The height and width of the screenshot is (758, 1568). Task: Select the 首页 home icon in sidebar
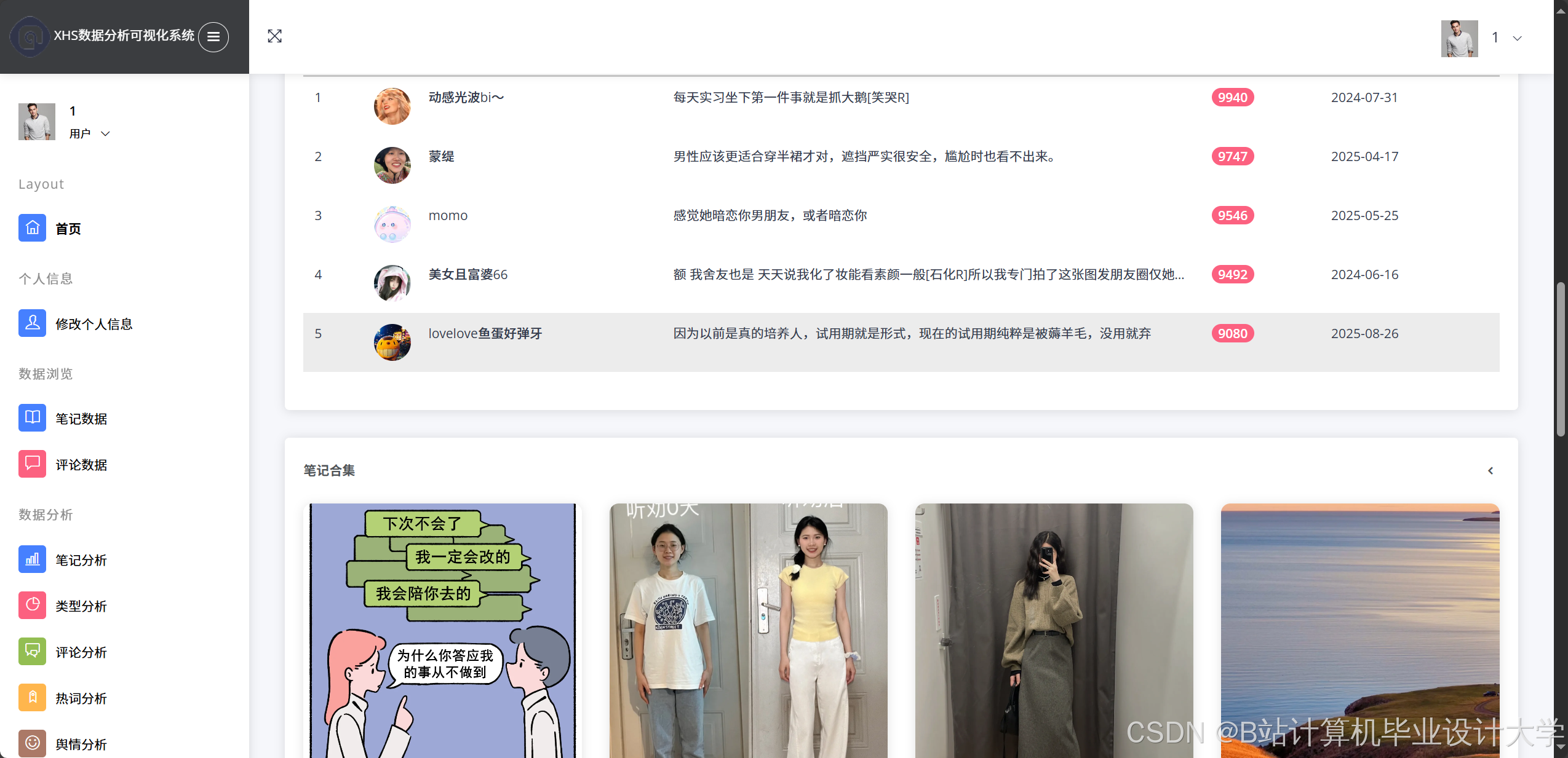(x=32, y=227)
